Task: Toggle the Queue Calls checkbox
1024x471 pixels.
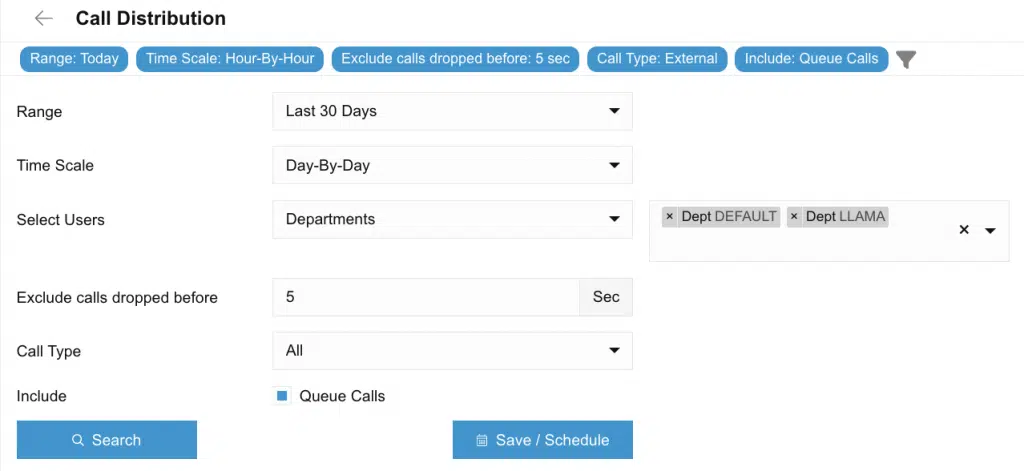Action: [282, 396]
